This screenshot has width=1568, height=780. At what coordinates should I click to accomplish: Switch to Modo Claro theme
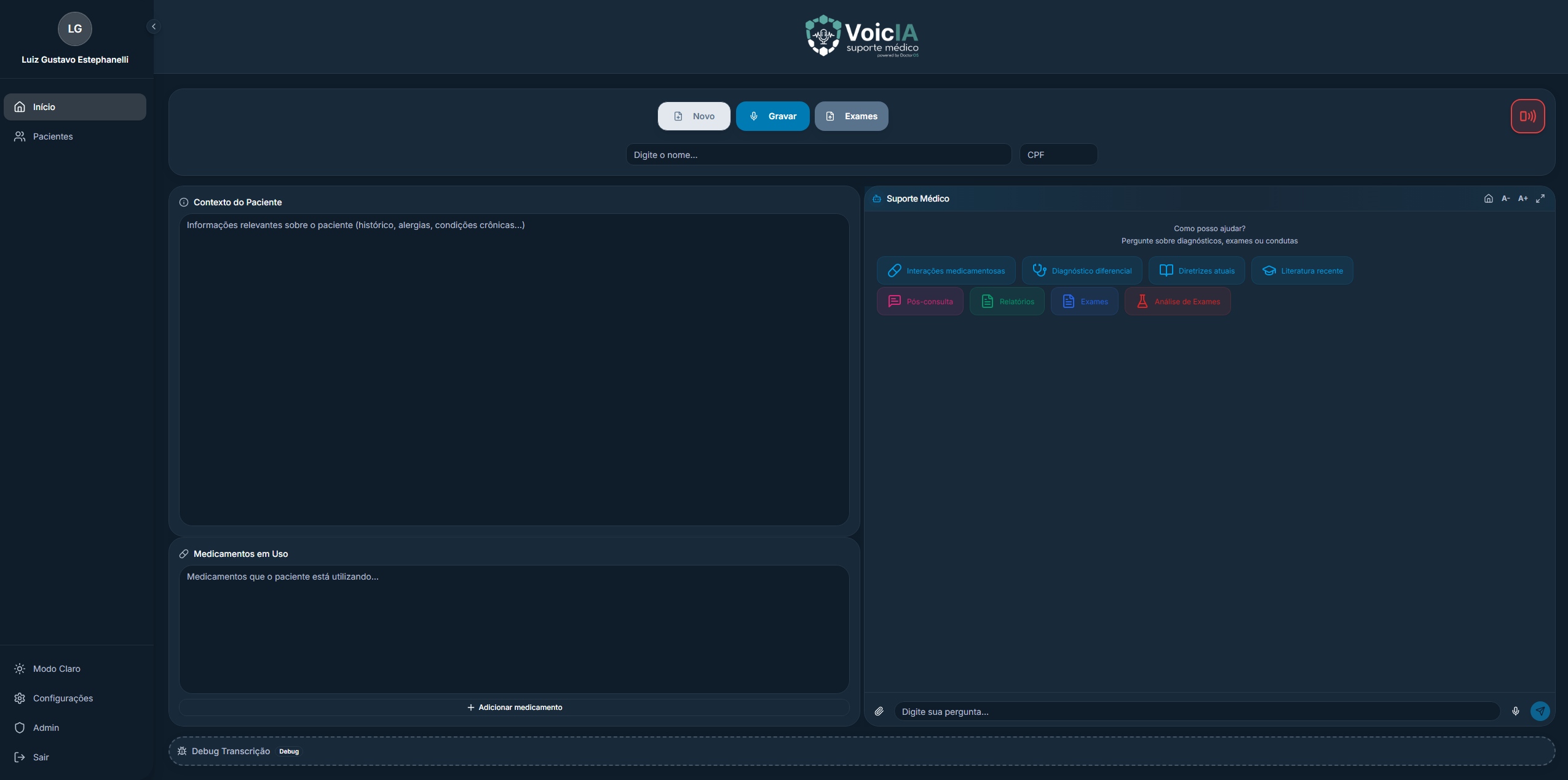tap(75, 669)
